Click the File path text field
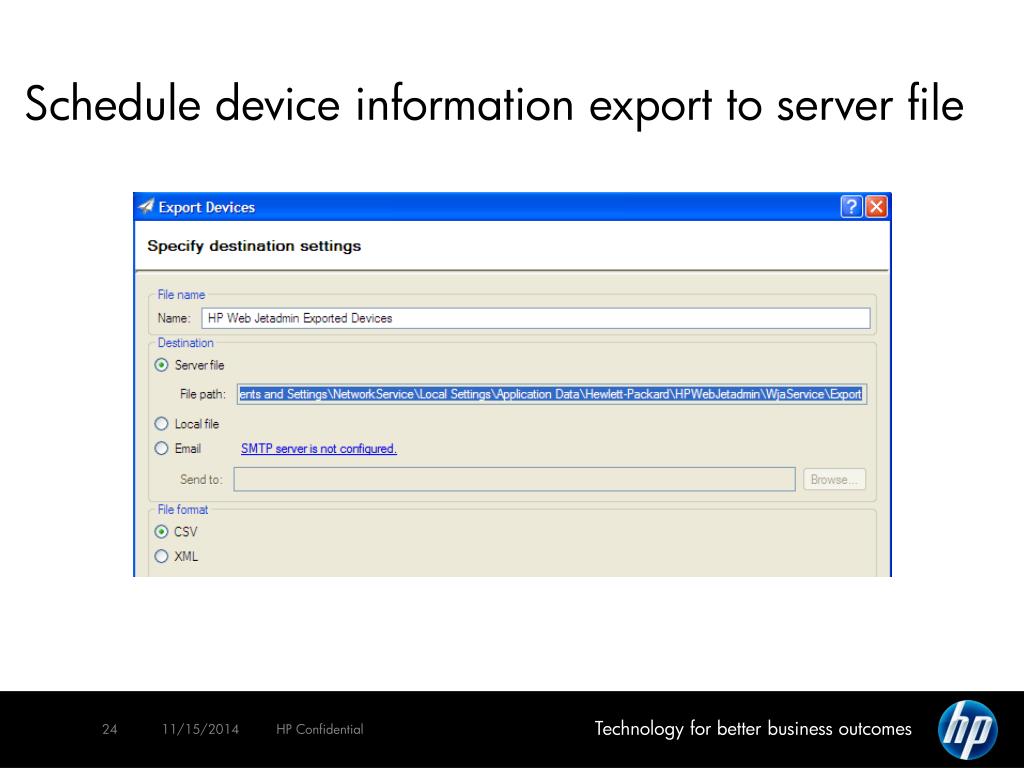Screen dimensions: 1024x768 552,394
